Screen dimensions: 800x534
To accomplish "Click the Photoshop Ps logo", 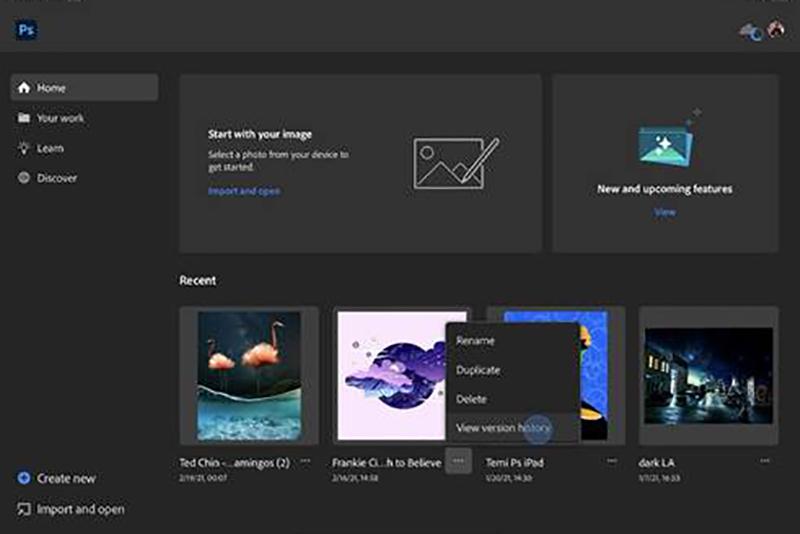I will click(x=26, y=30).
